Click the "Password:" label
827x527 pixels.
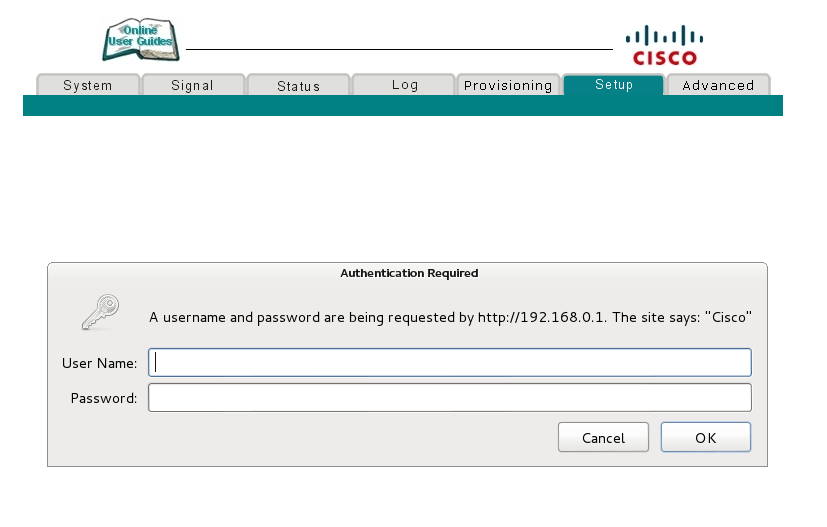(104, 398)
